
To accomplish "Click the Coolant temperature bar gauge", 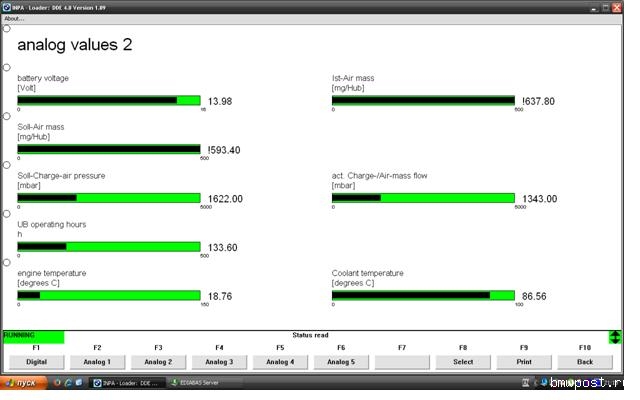I will 423,295.
